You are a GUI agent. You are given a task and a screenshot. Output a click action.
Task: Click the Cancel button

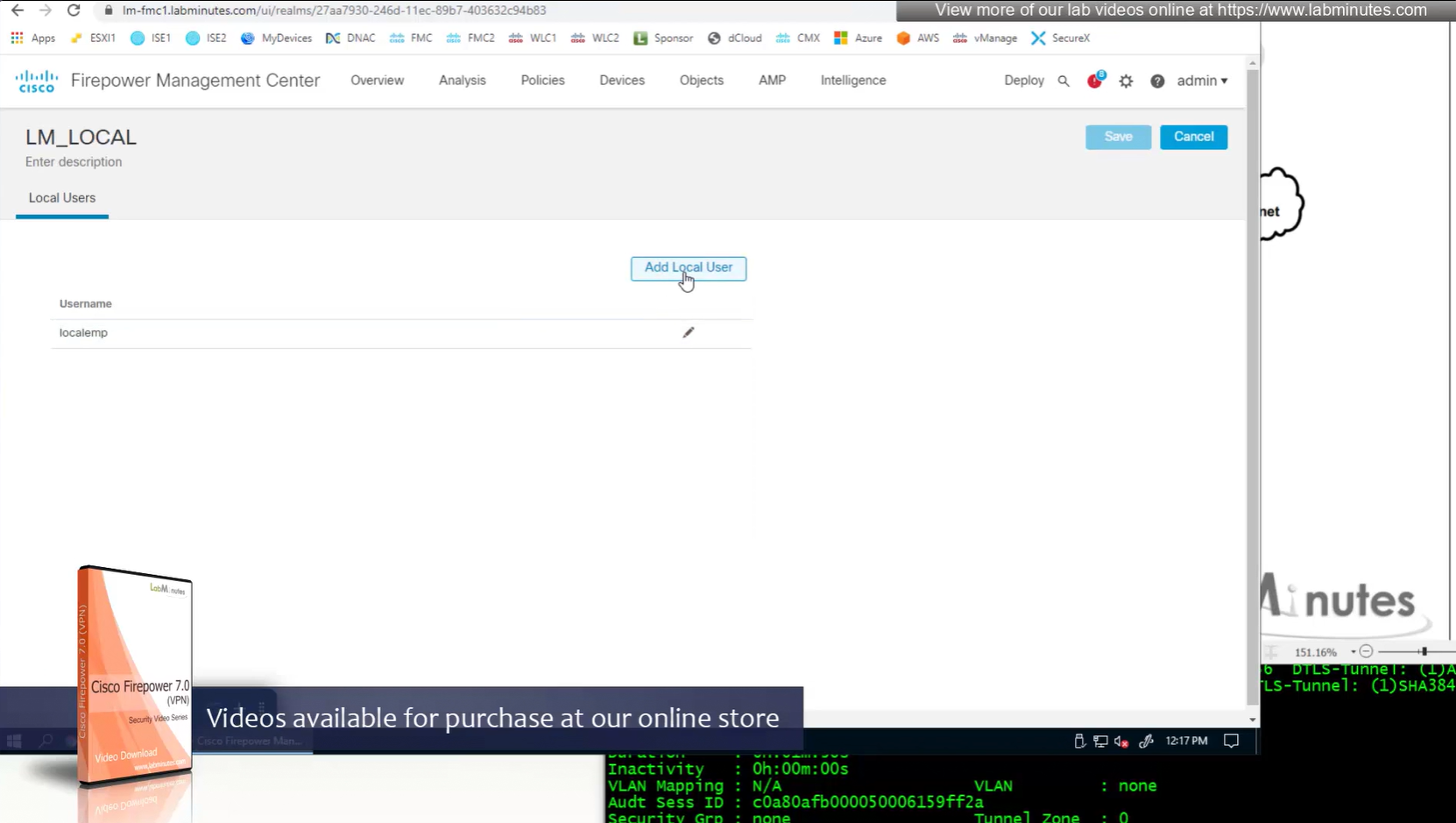[x=1193, y=137]
